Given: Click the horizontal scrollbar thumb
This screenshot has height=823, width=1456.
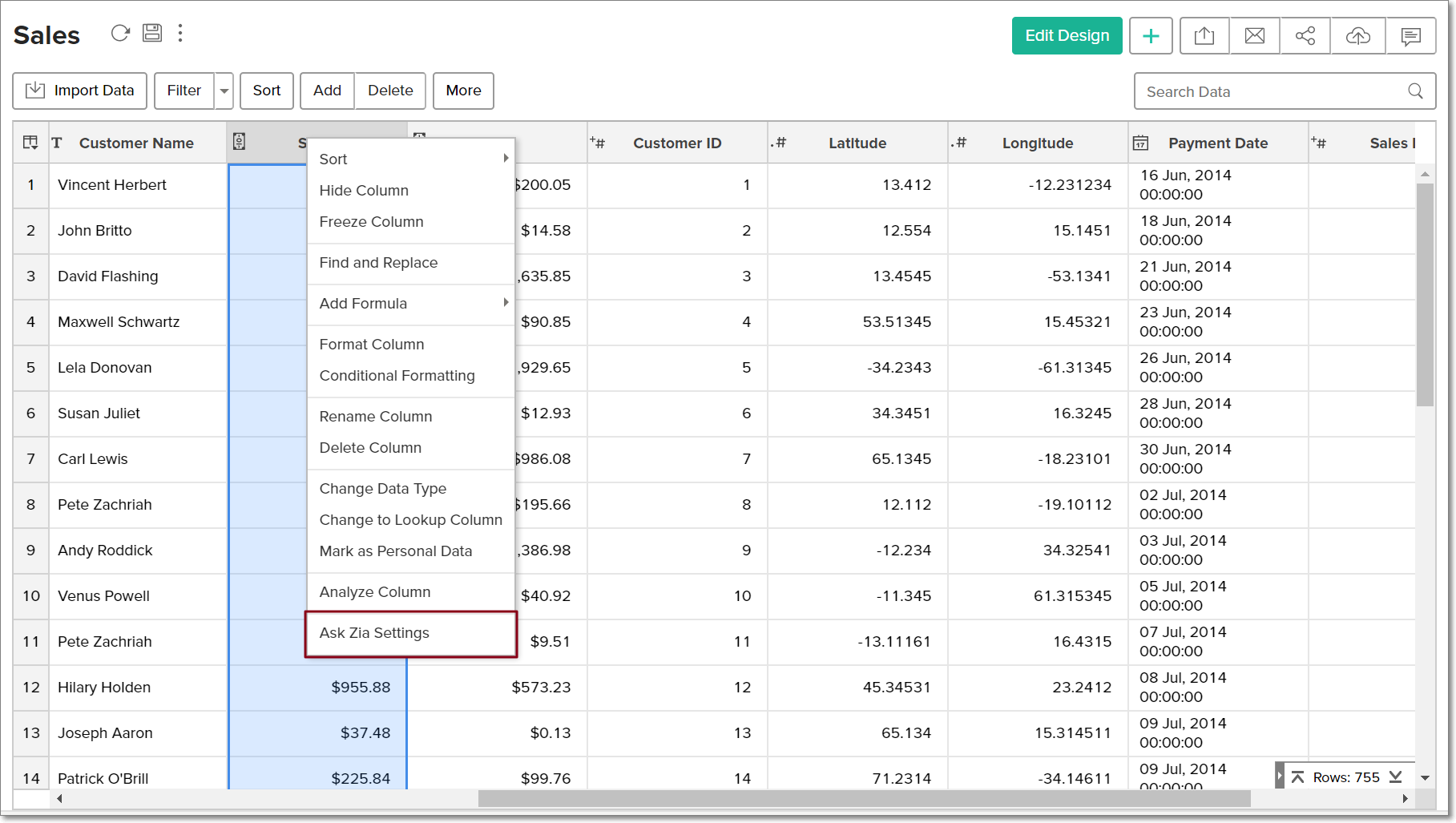Looking at the screenshot, I should (x=864, y=799).
